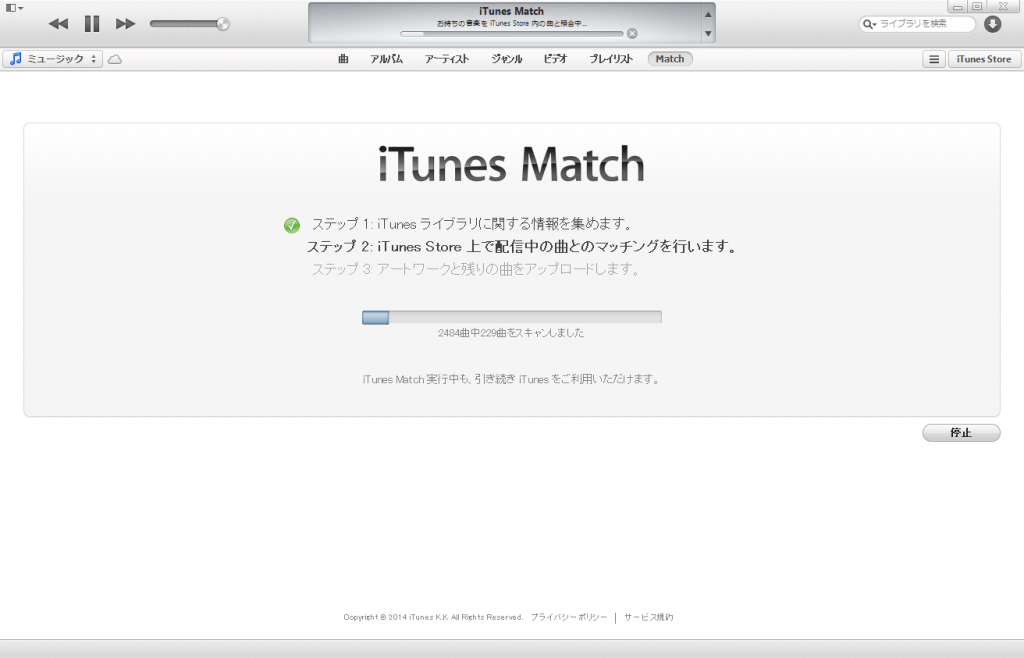Click the status display down arrow
This screenshot has width=1024, height=658.
(x=708, y=33)
